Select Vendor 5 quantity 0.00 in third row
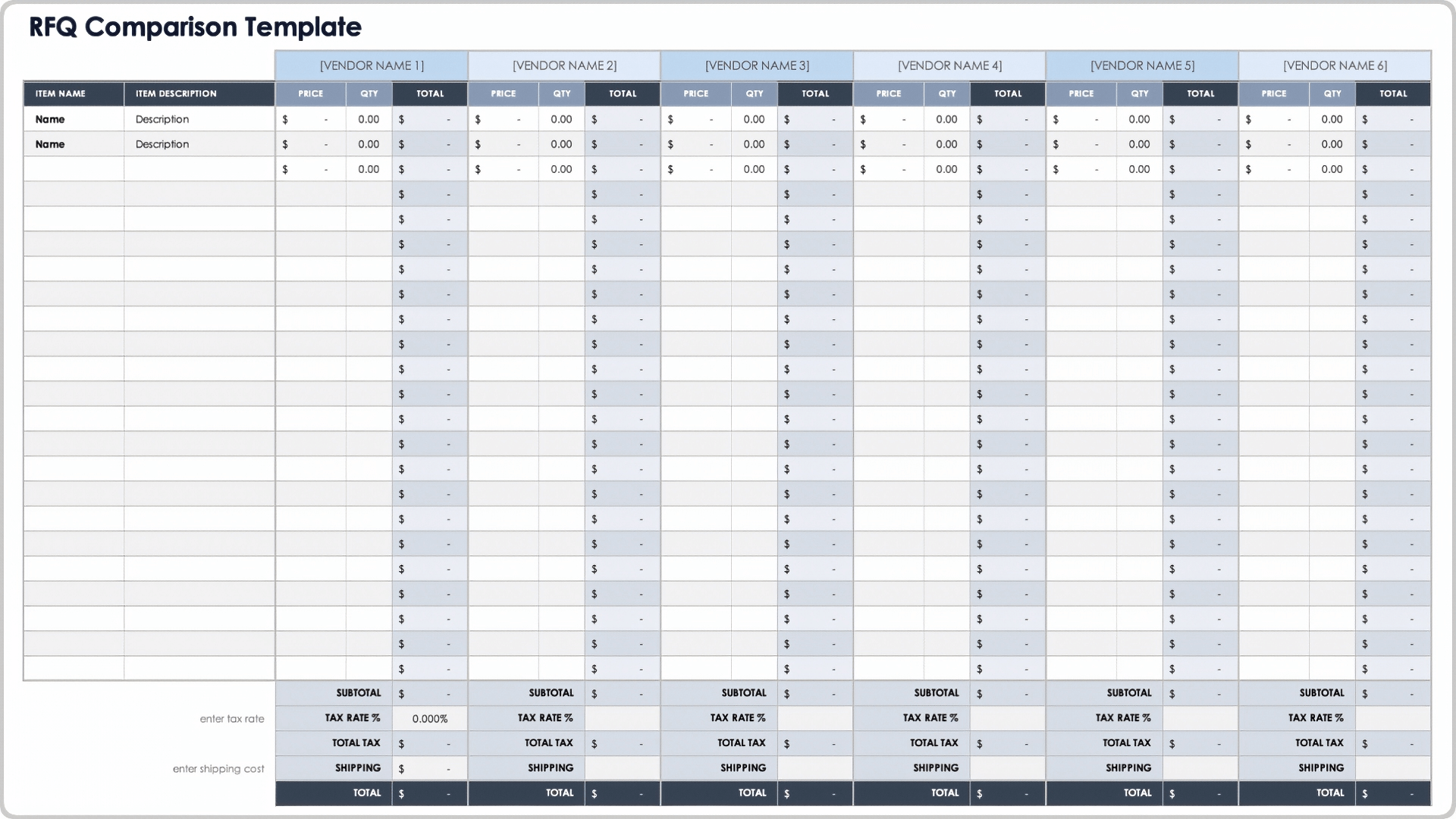 click(1140, 169)
